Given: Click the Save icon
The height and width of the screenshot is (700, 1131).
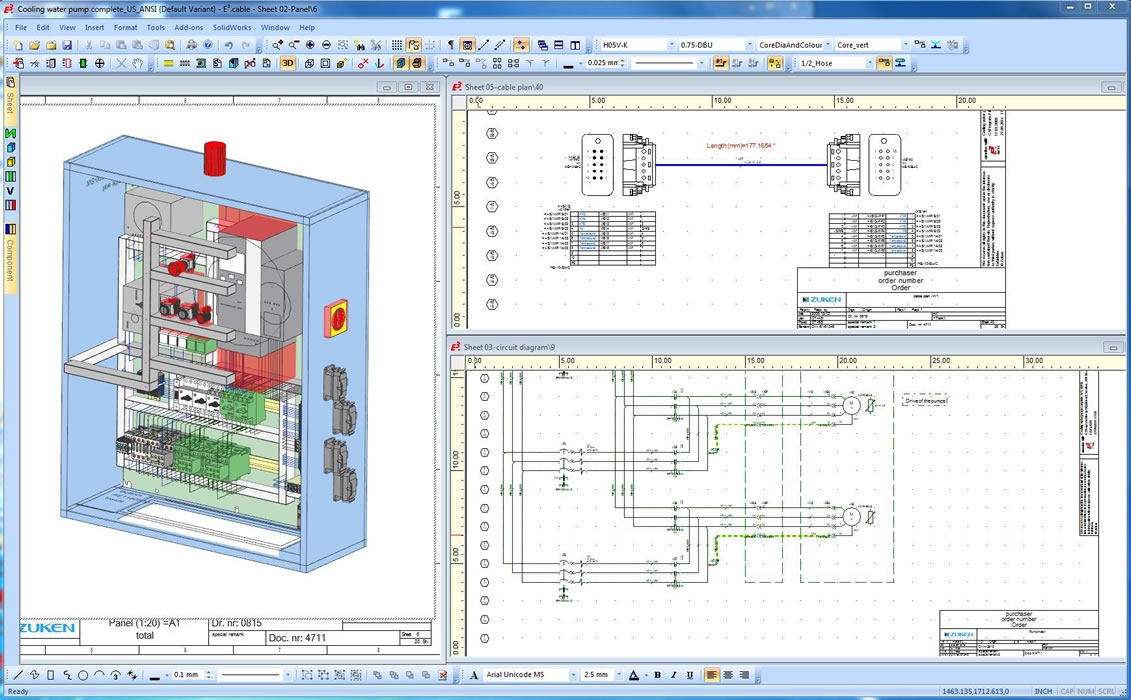Looking at the screenshot, I should point(68,45).
